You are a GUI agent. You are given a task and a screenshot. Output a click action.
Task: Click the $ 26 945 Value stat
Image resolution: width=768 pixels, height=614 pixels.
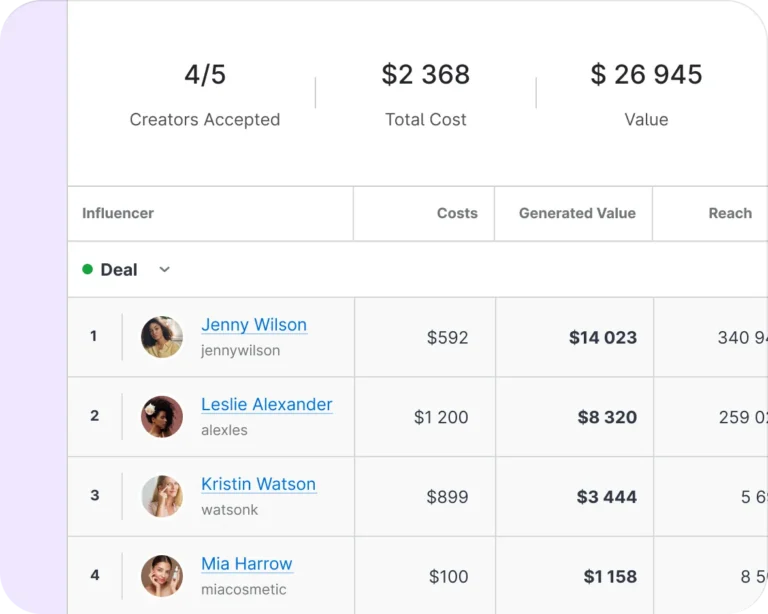point(646,95)
